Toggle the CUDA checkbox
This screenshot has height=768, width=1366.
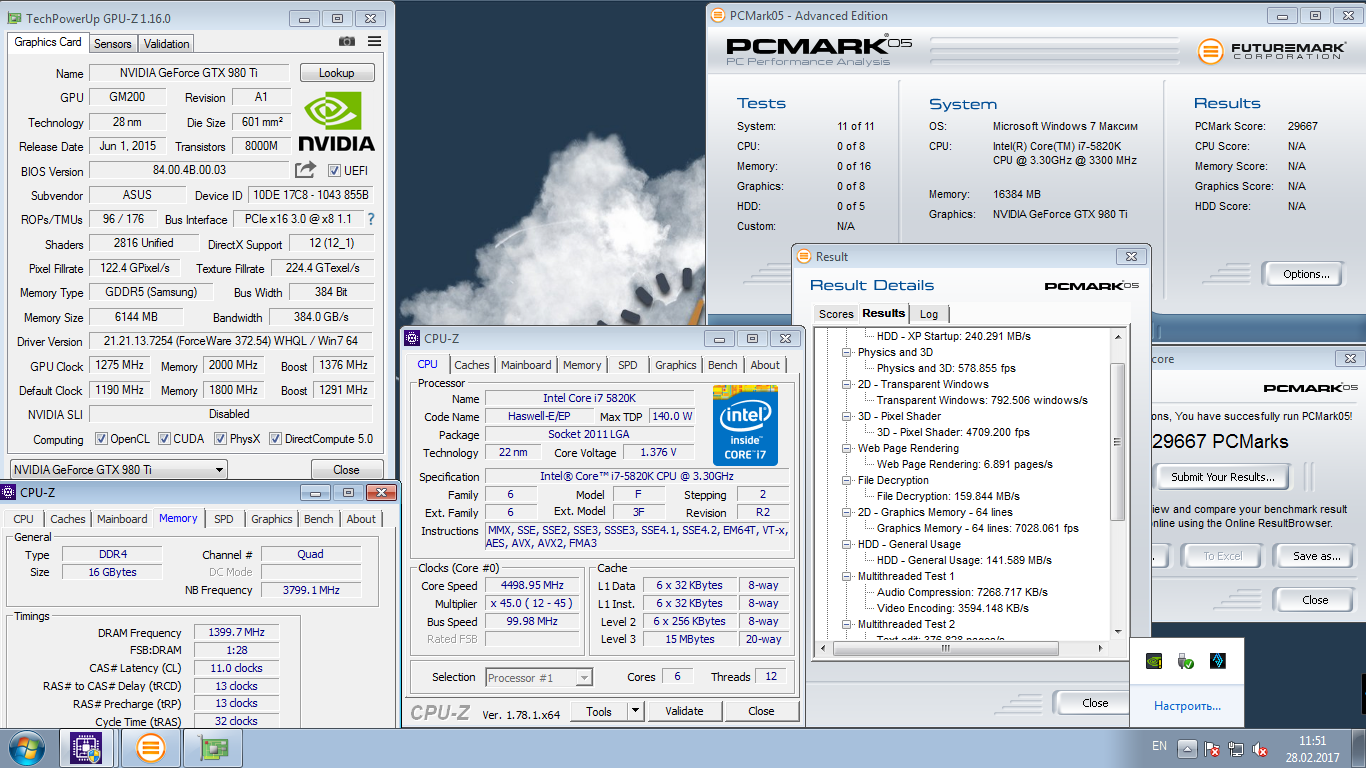tap(163, 439)
